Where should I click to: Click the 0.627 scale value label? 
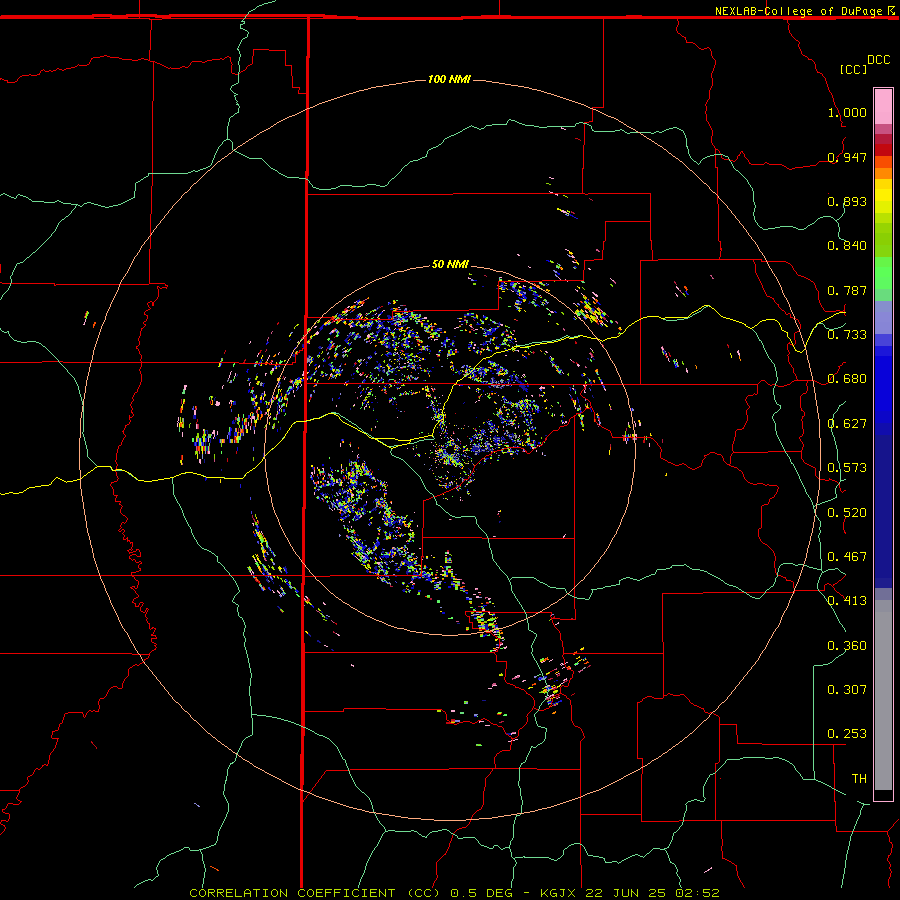click(847, 424)
